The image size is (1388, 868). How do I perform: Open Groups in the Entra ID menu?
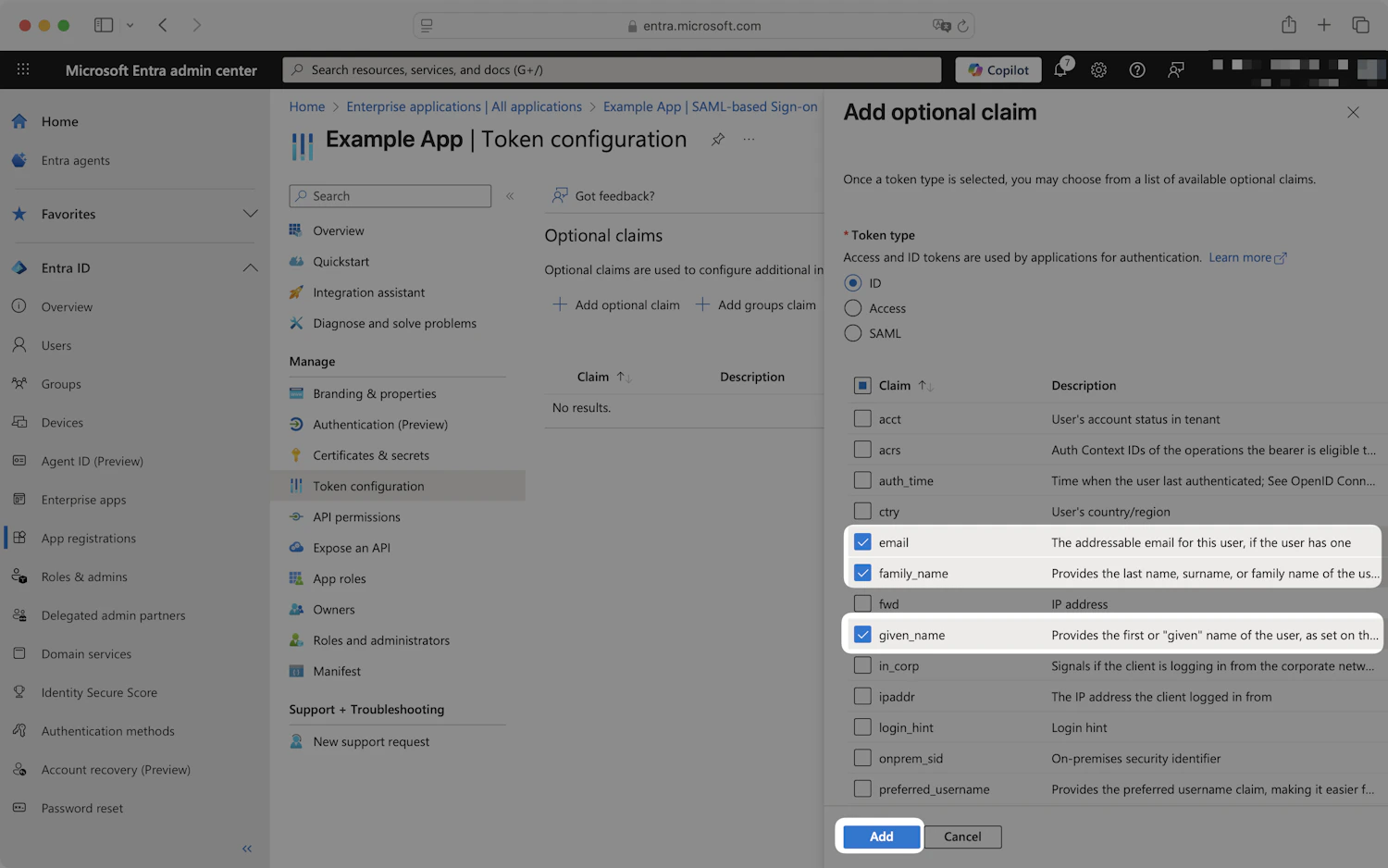[x=61, y=384]
